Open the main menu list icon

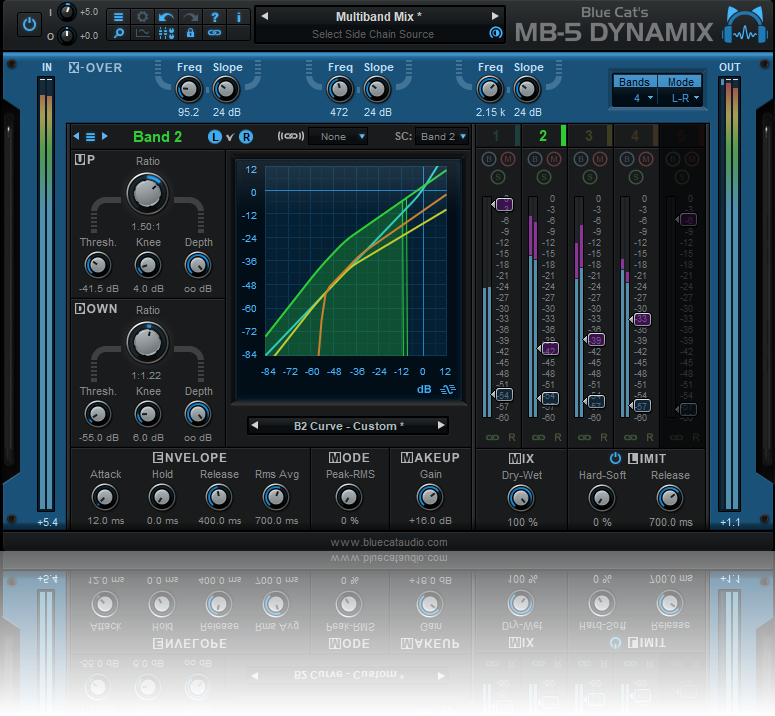[119, 17]
